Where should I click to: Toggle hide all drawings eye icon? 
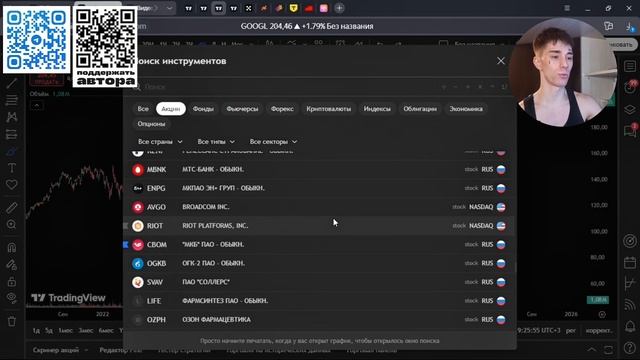11,298
